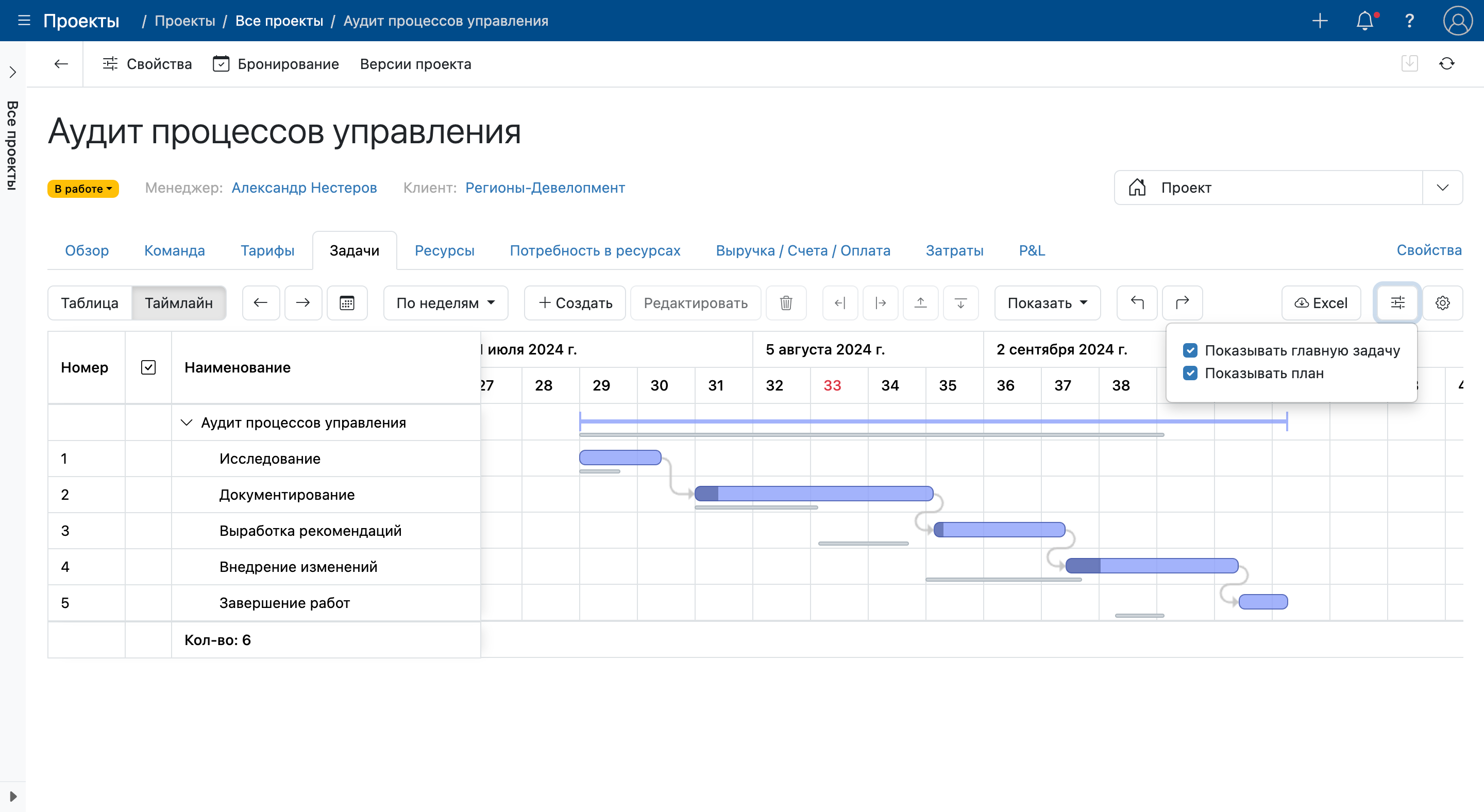Move task down icon
This screenshot has width=1484, height=812.
click(x=961, y=303)
